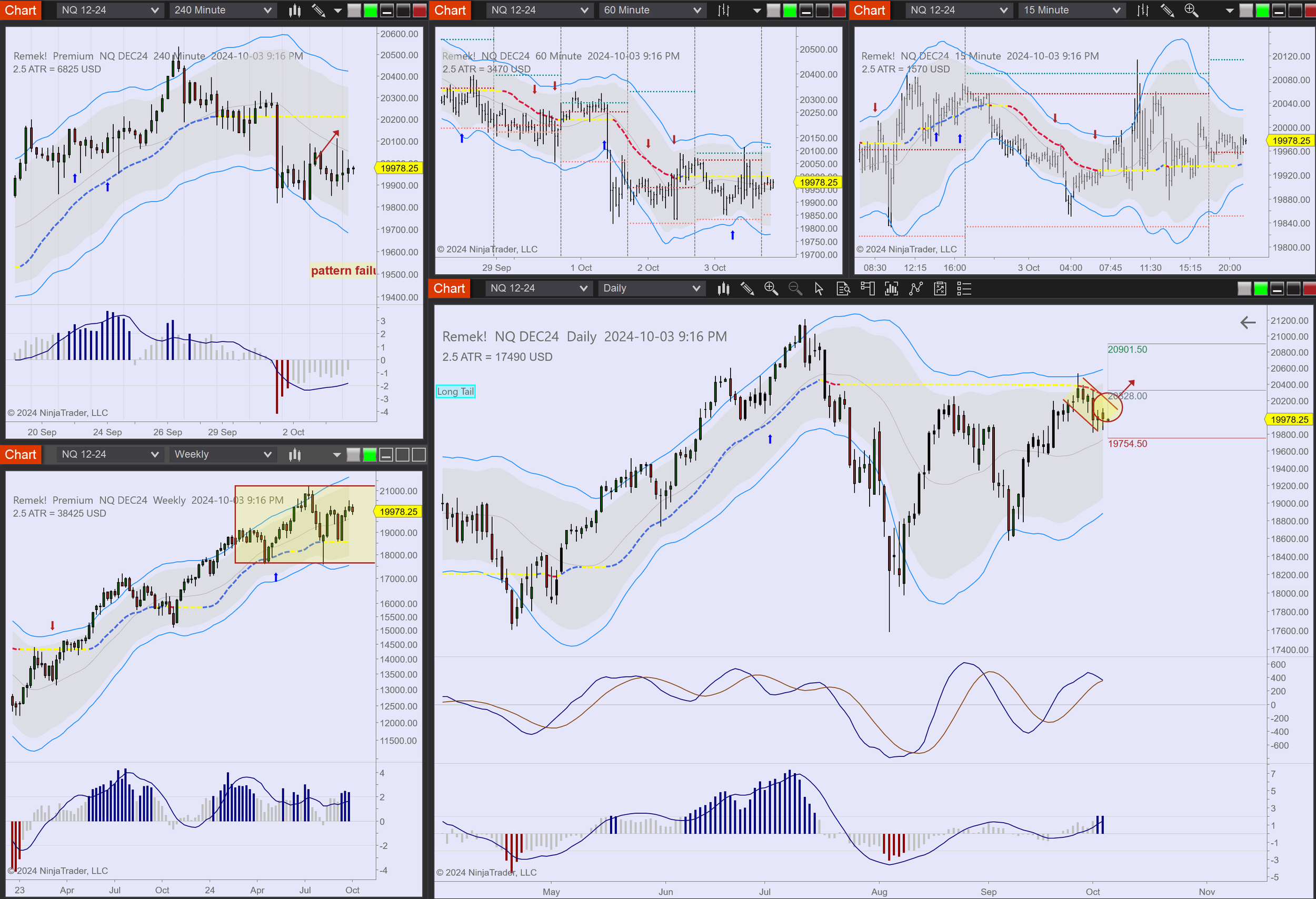Image resolution: width=1316 pixels, height=899 pixels.
Task: Click Zoom In on the Daily chart toolbar
Action: point(771,289)
